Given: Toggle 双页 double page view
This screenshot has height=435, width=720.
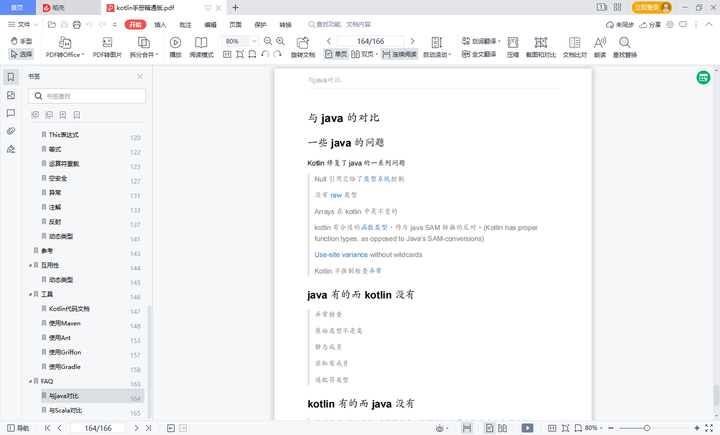Looking at the screenshot, I should 365,54.
